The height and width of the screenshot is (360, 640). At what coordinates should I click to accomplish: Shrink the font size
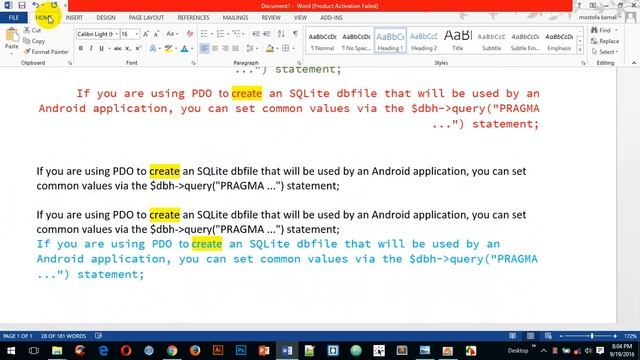pyautogui.click(x=156, y=34)
